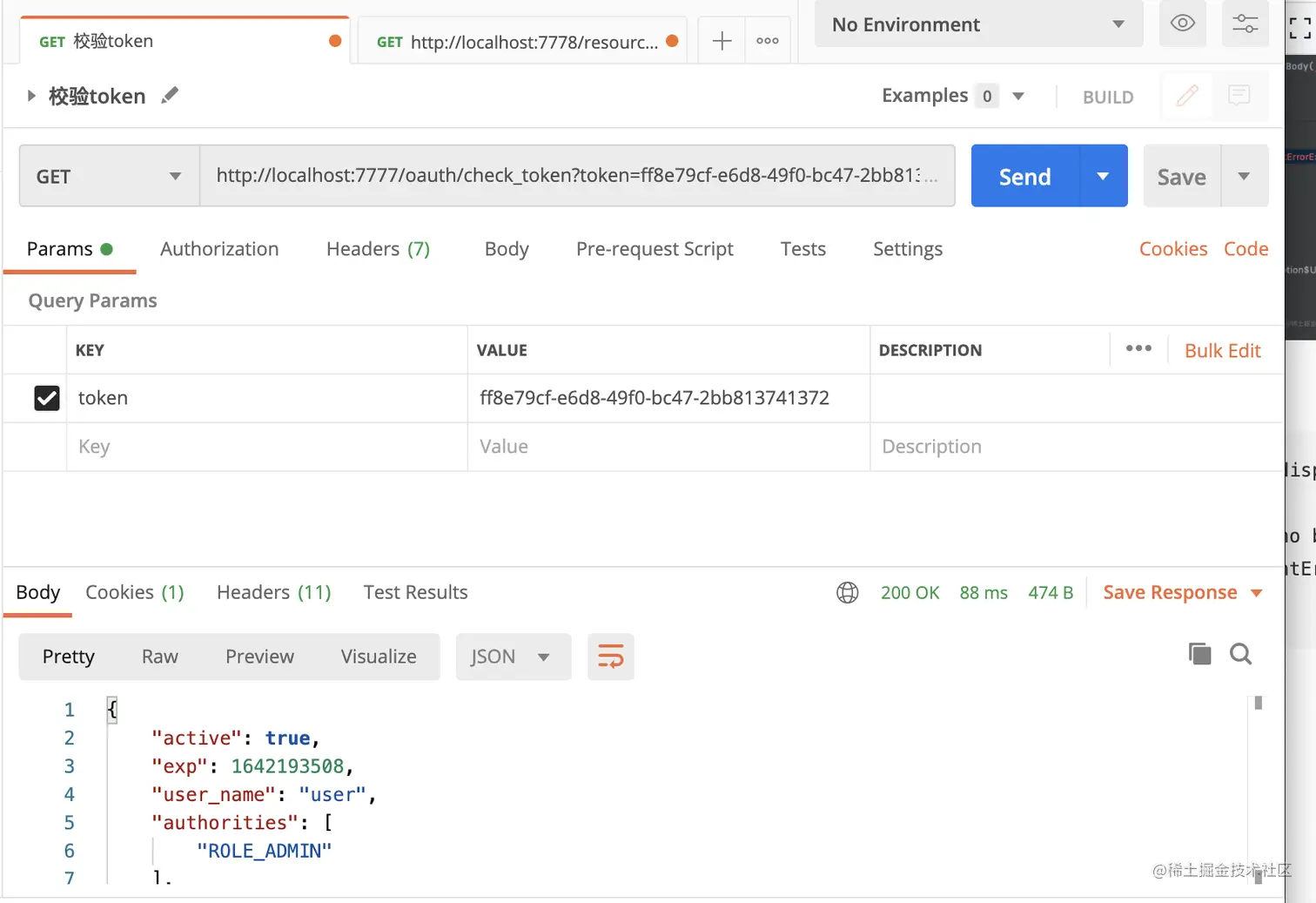Open the Bulk Edit link
Image resolution: width=1316 pixels, height=903 pixels.
(1222, 350)
